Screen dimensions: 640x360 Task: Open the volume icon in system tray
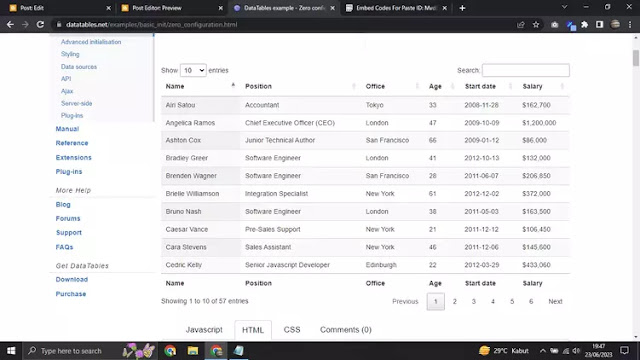[576, 351]
